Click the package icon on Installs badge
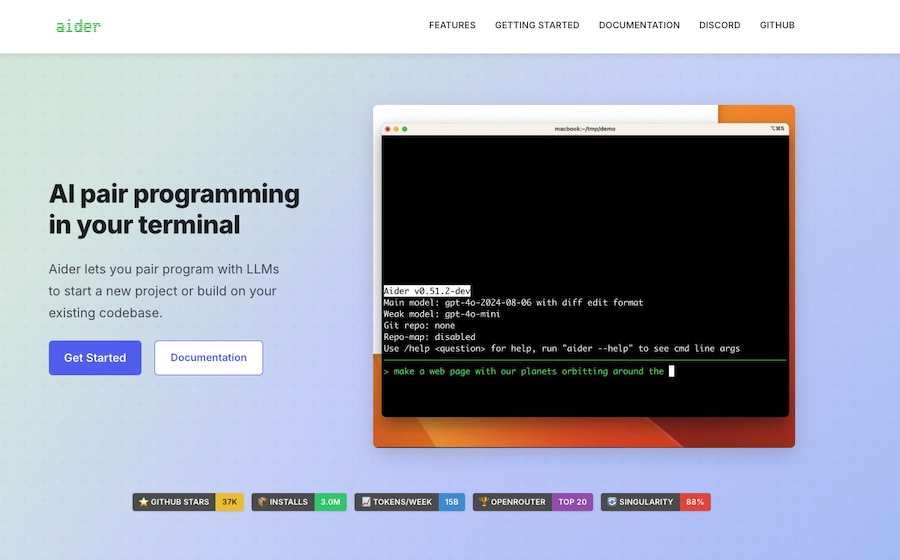The width and height of the screenshot is (900, 560). (261, 502)
